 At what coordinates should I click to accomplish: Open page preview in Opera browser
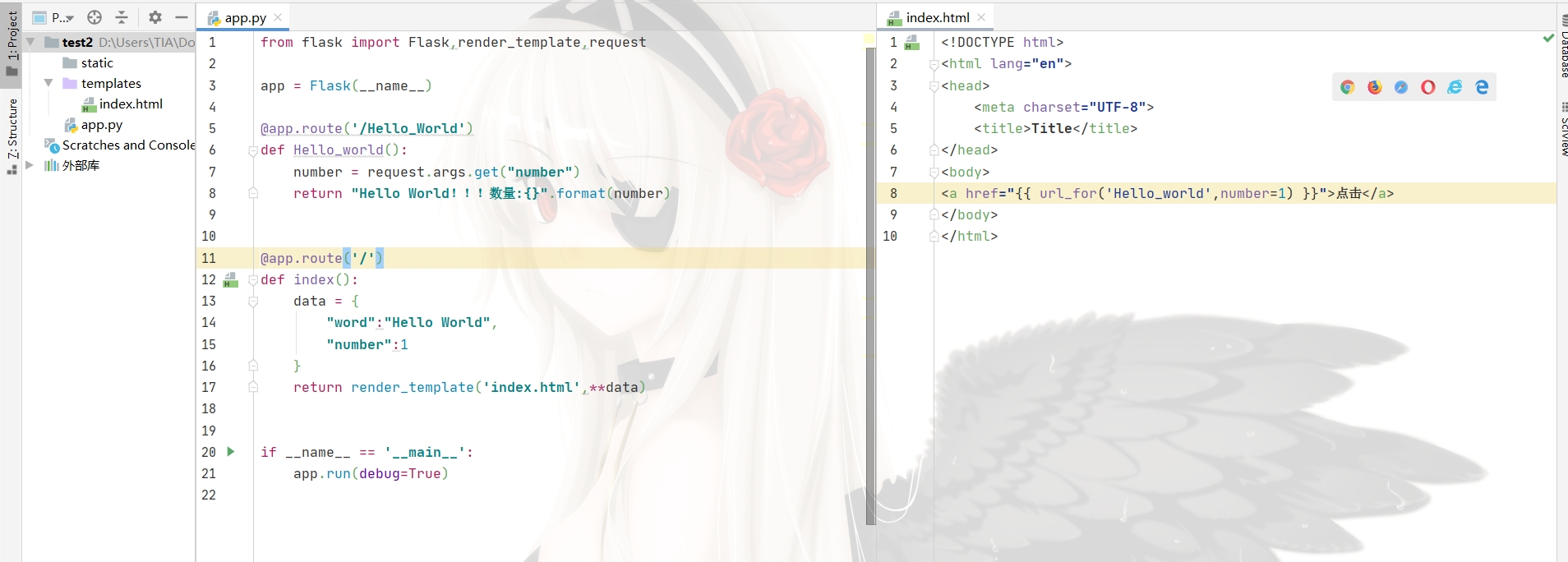coord(1428,87)
